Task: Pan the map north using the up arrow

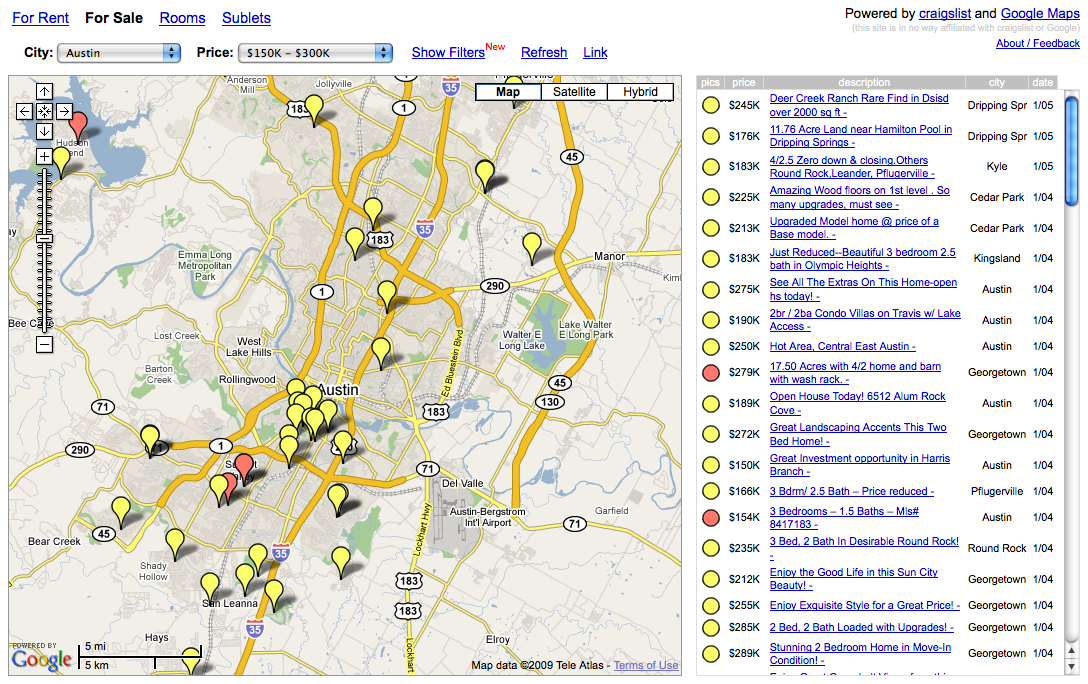Action: (x=44, y=91)
